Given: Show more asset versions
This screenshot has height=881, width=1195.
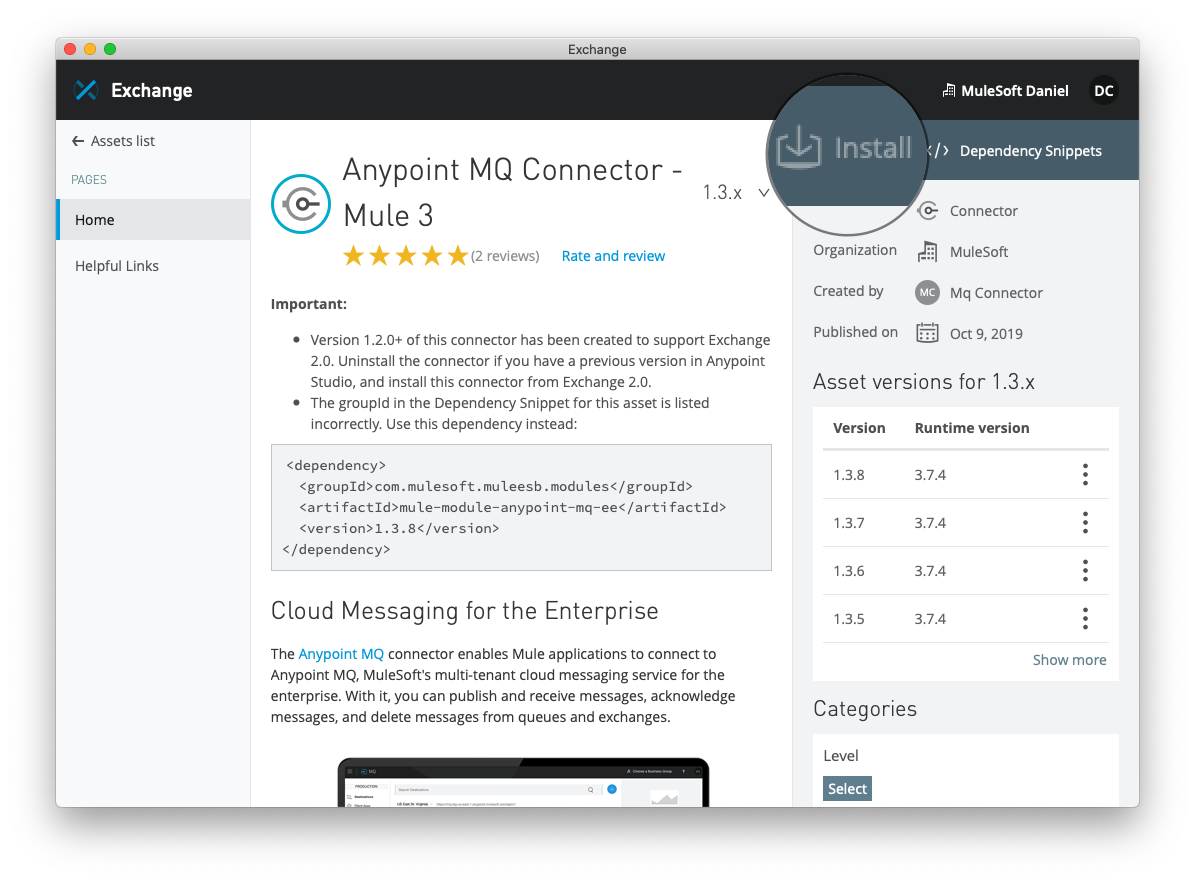Looking at the screenshot, I should click(x=1069, y=660).
